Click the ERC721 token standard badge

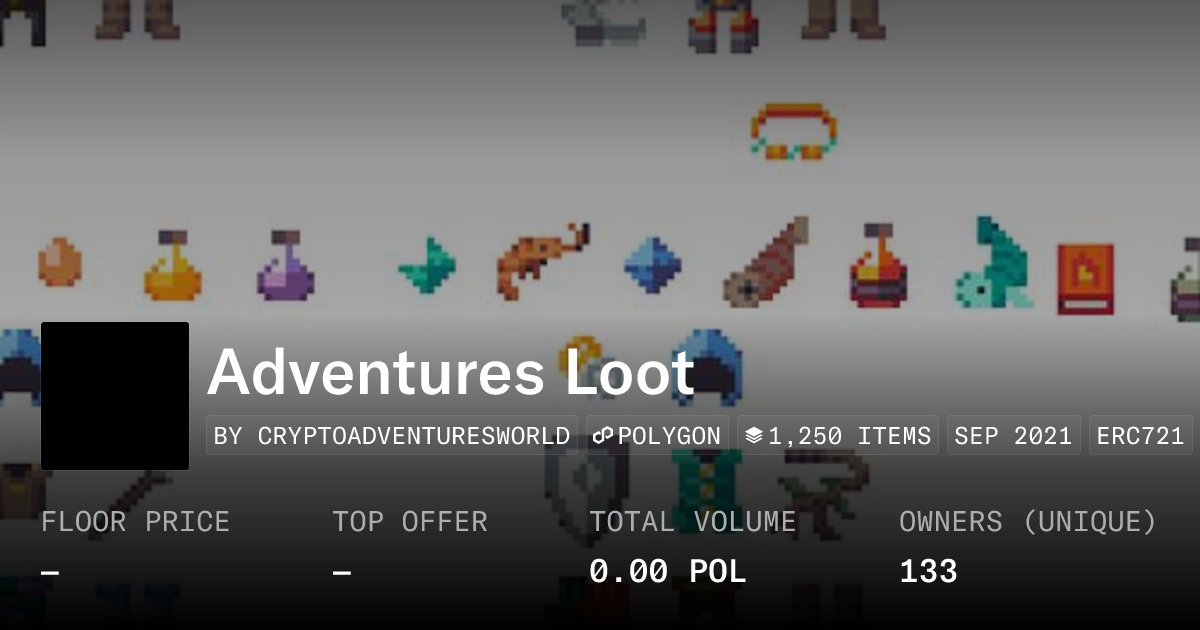click(x=1141, y=436)
